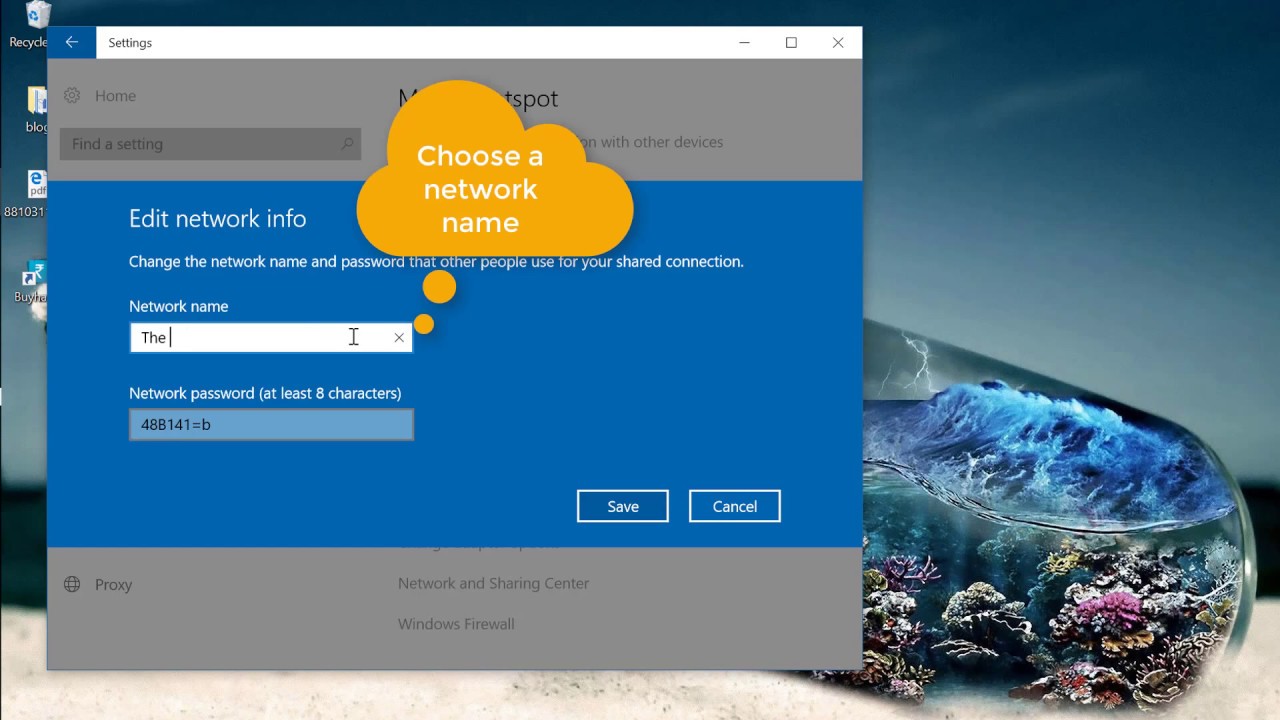Click the 'Network name' label

179,306
